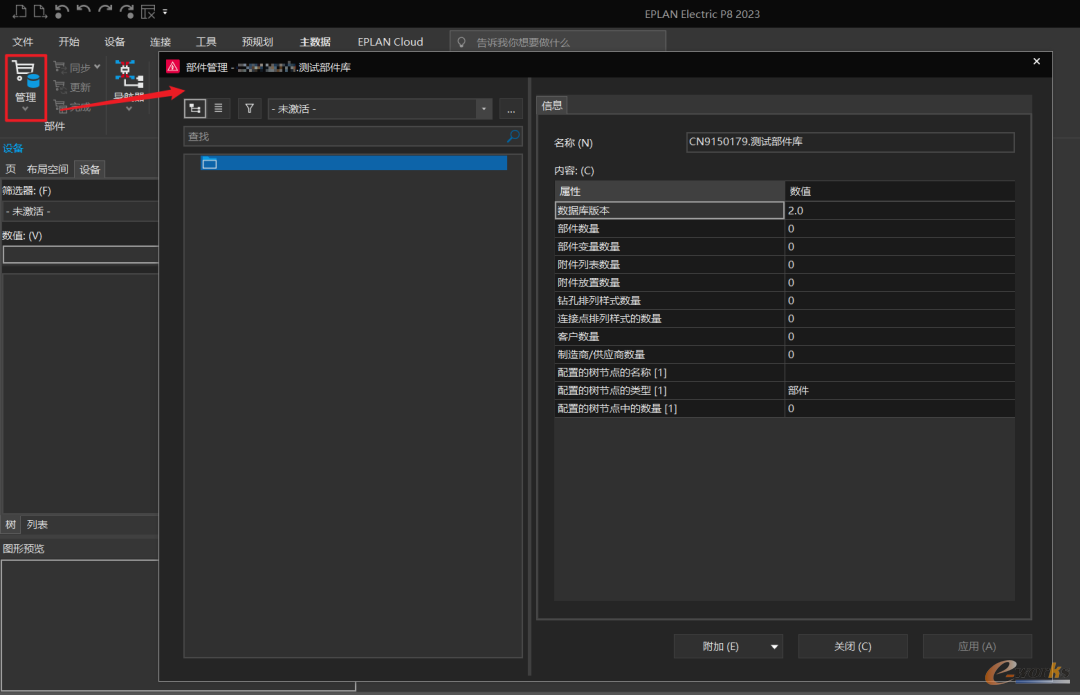This screenshot has height=695, width=1080.
Task: Select the 数据库版本 row
Action: [785, 210]
